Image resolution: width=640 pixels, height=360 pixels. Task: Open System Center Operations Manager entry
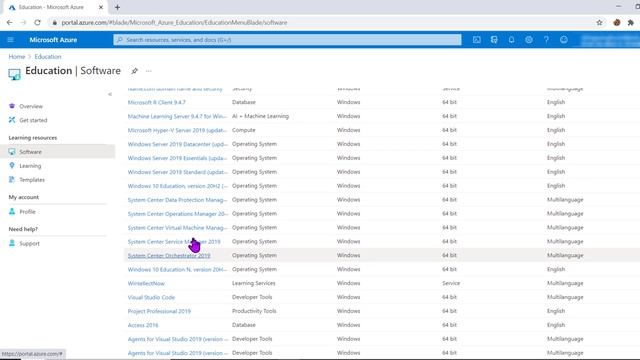(x=177, y=213)
